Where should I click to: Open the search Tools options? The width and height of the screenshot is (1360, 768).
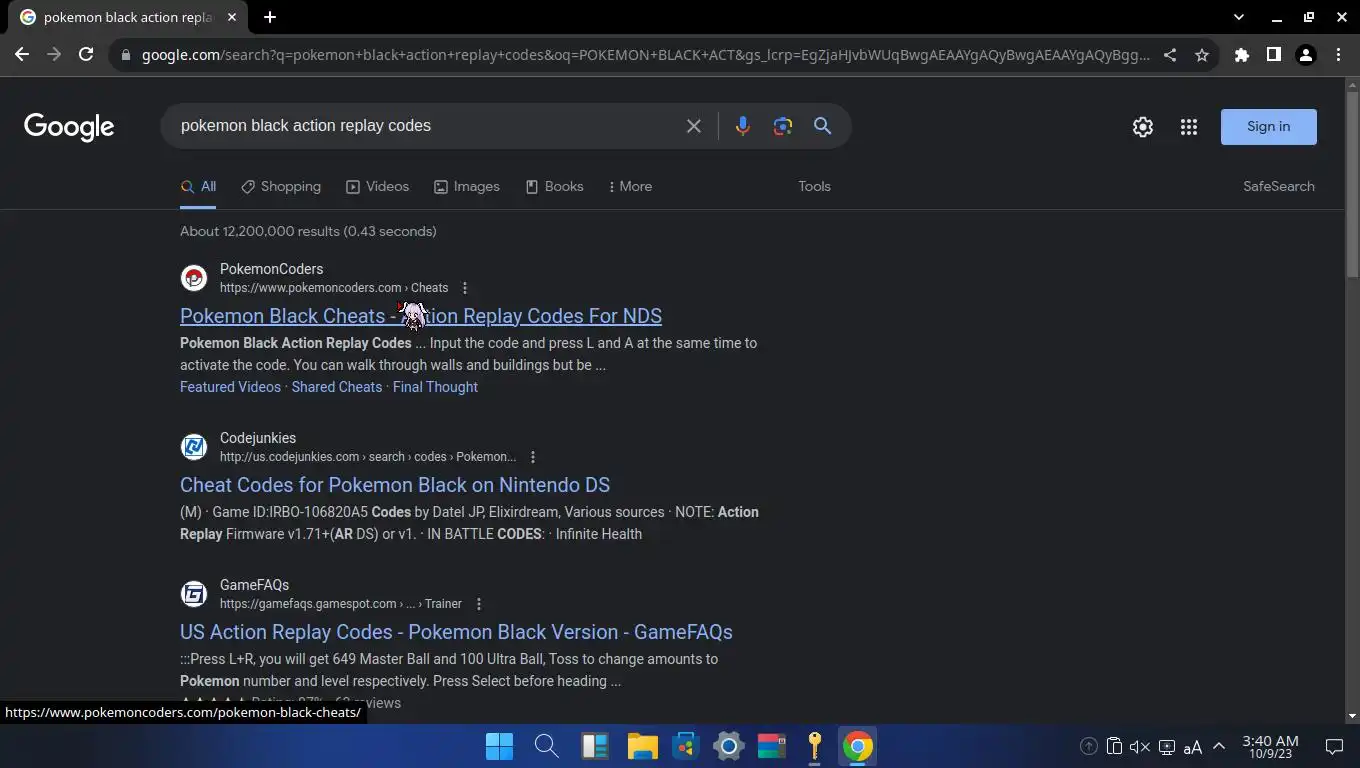814,187
